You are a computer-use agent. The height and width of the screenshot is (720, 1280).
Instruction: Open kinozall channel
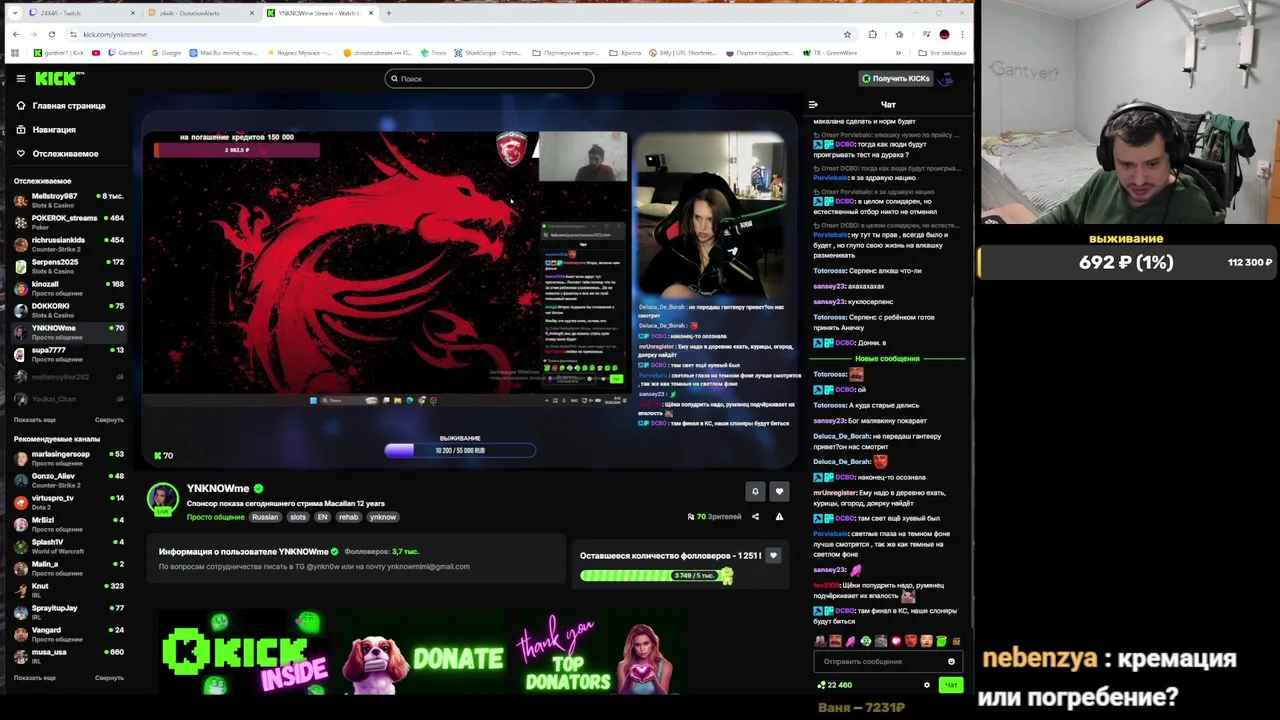68,287
